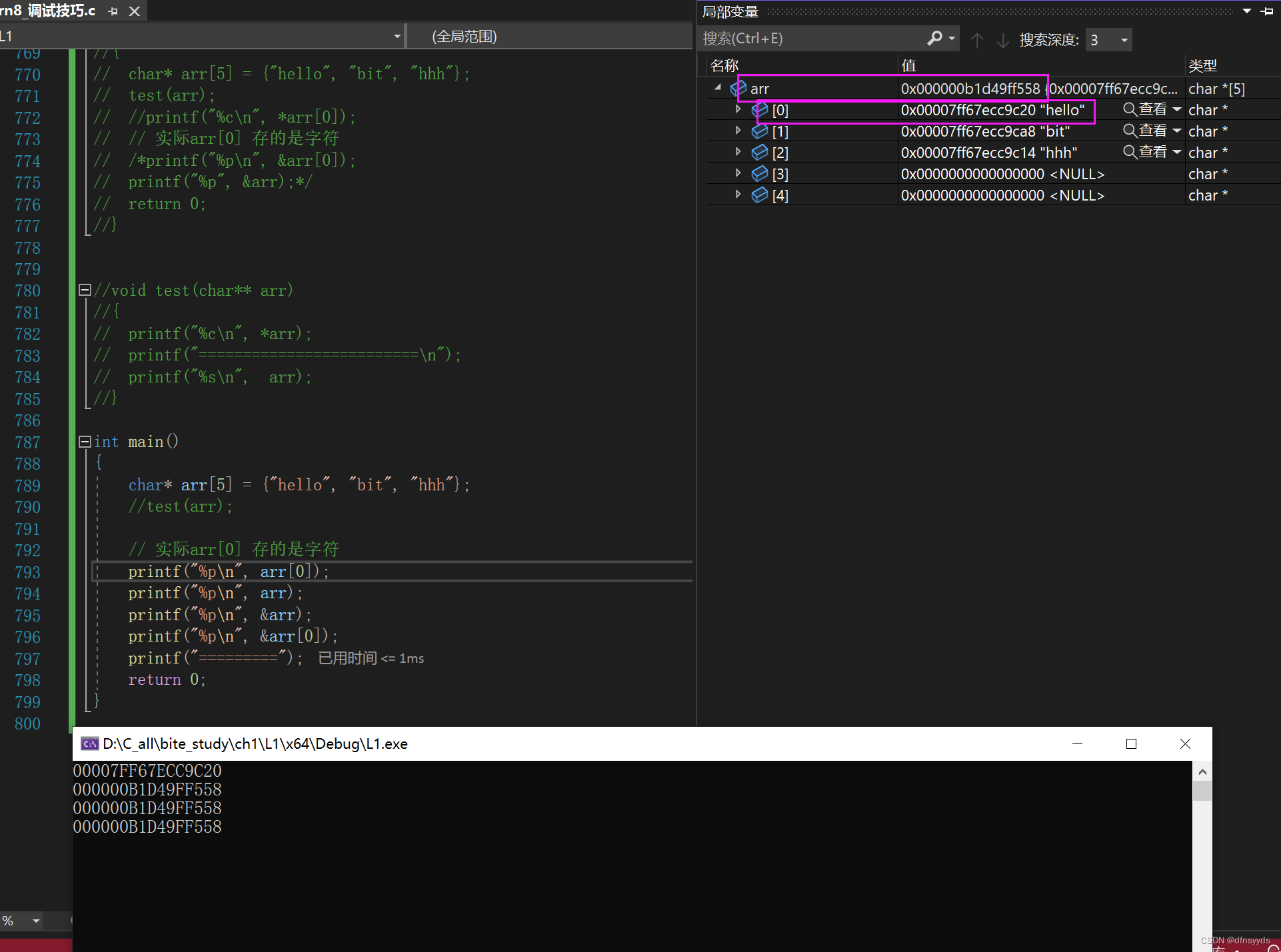Select the arr variable cube icon
The width and height of the screenshot is (1281, 952).
click(x=738, y=88)
